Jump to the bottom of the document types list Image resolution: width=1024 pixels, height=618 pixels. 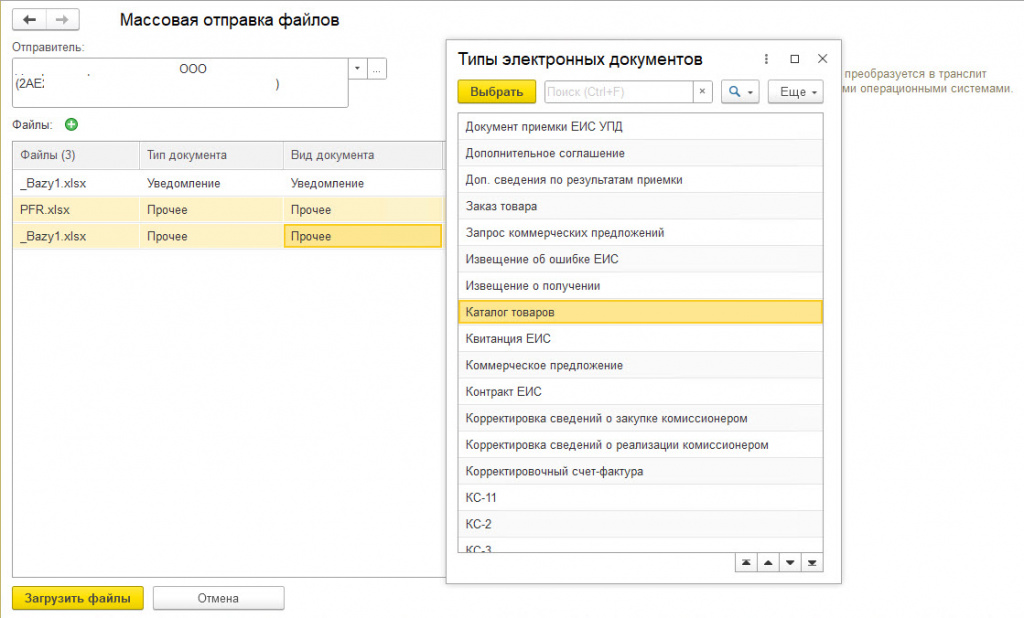[x=813, y=563]
